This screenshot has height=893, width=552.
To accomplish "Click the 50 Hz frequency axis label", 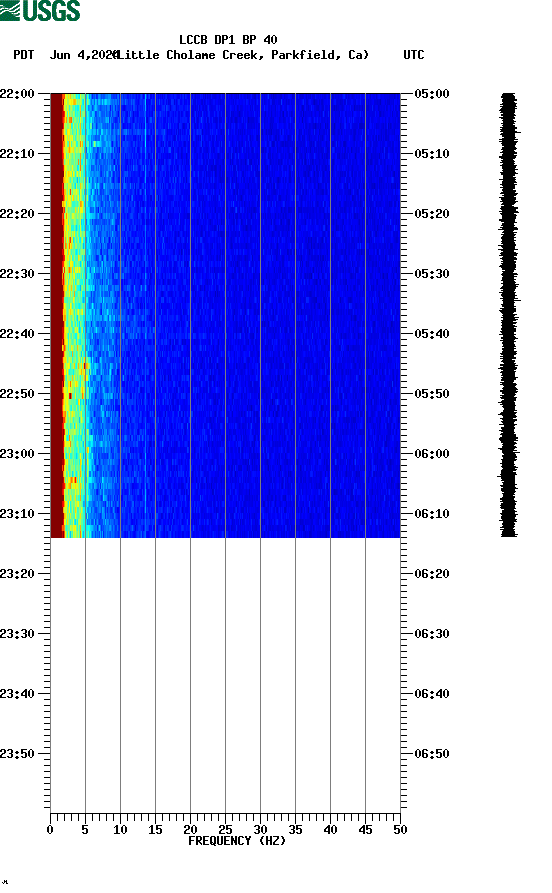I will coord(400,830).
